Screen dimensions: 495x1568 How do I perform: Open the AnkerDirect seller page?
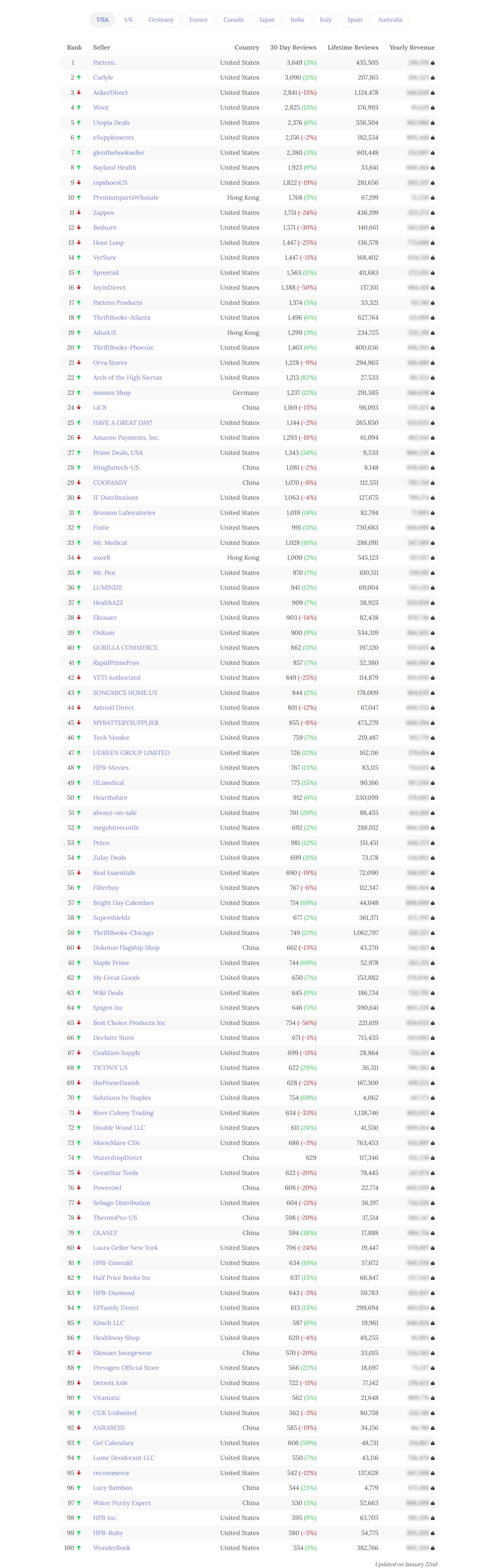(110, 92)
